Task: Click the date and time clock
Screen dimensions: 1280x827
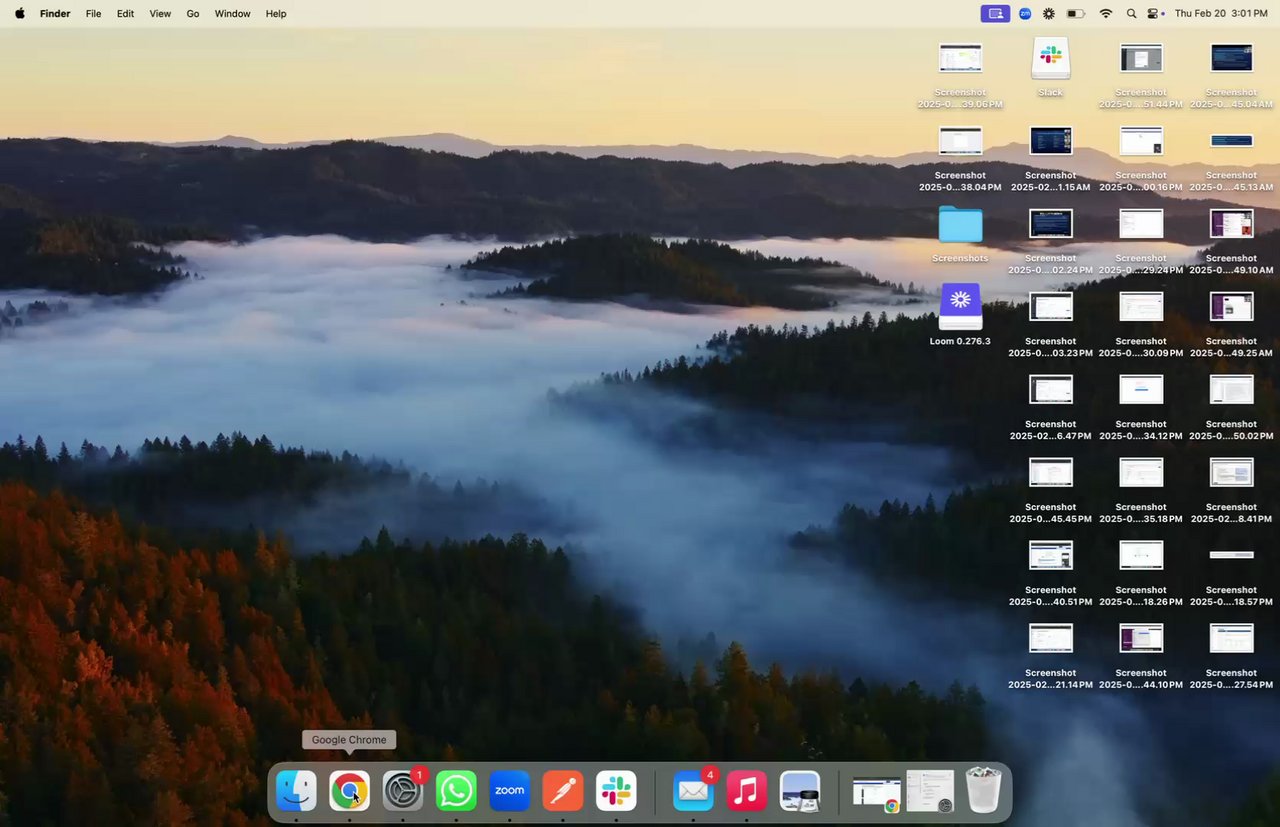Action: 1223,13
